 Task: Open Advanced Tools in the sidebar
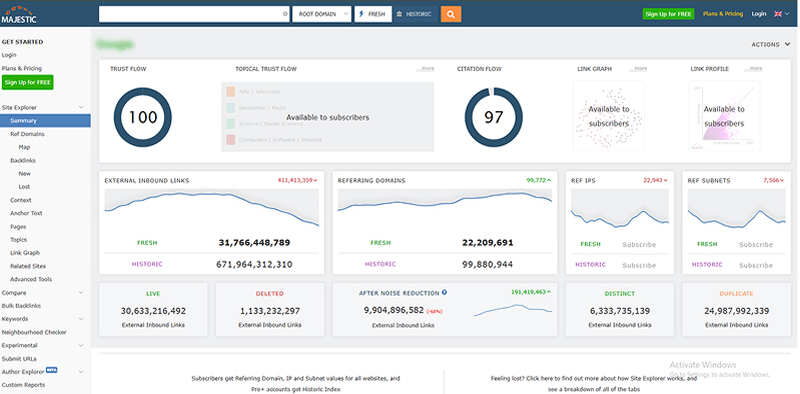[31, 279]
